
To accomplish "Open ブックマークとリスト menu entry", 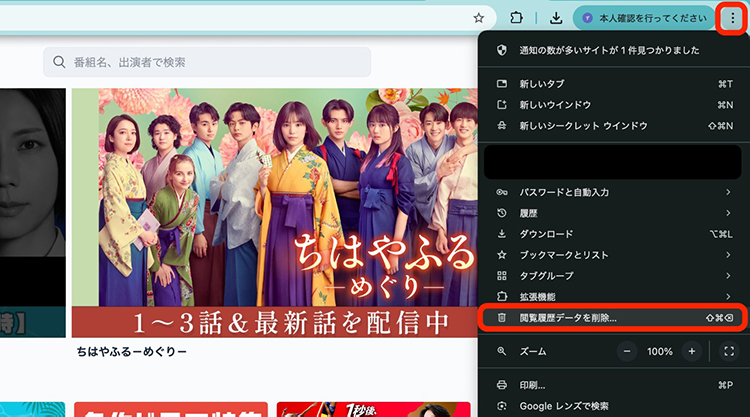I will click(613, 255).
